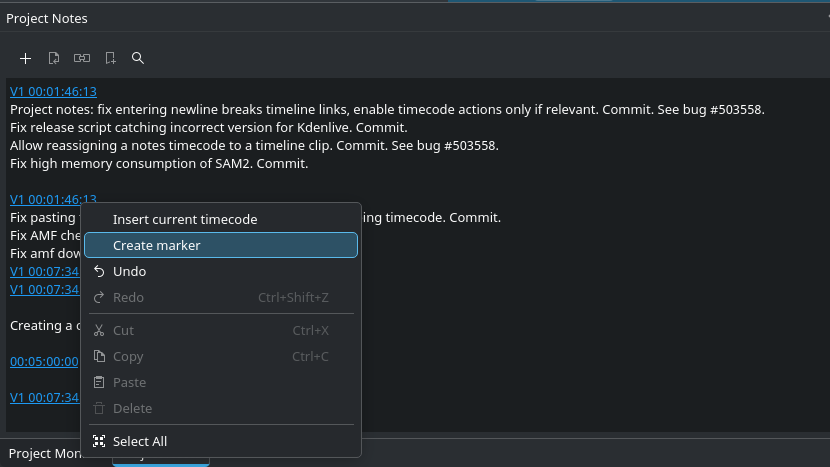The image size is (830, 467).
Task: Open search with the magnifier icon
Action: click(x=138, y=58)
